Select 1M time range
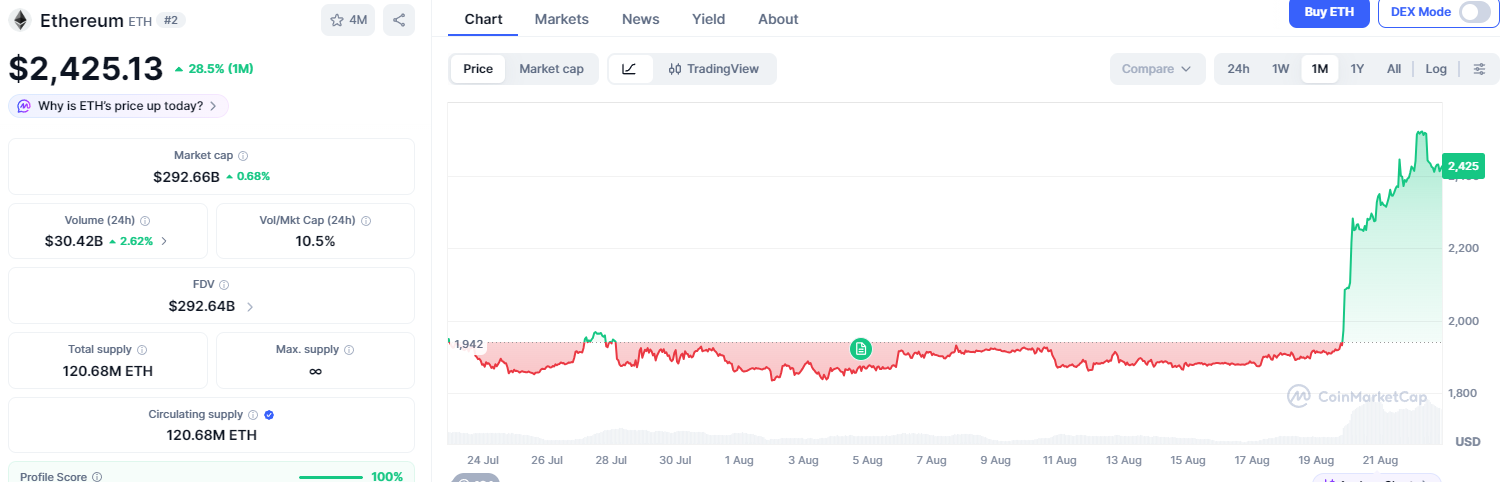This screenshot has width=1500, height=482. click(x=1320, y=69)
